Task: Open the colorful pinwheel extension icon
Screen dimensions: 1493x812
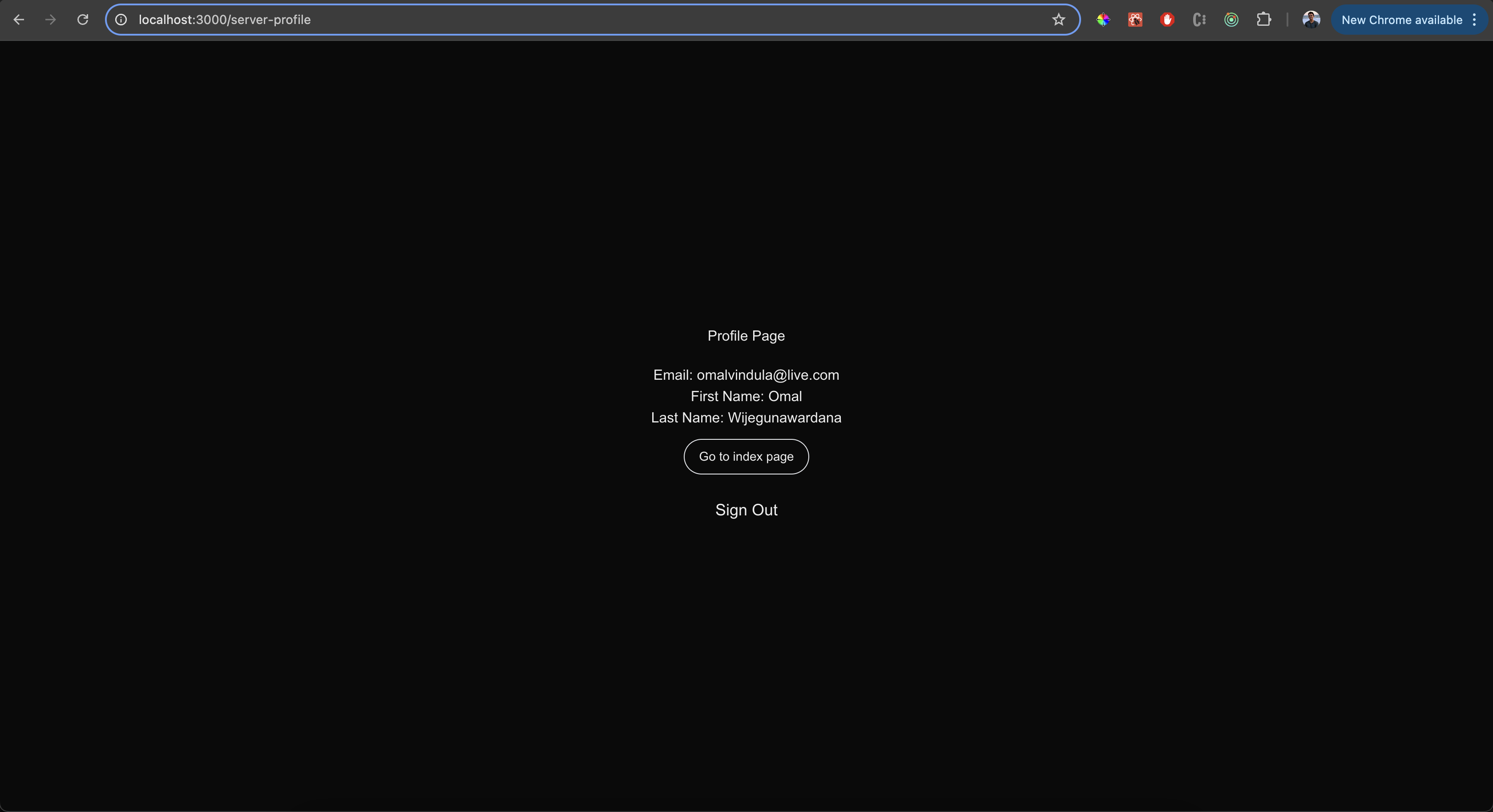Action: point(1103,20)
